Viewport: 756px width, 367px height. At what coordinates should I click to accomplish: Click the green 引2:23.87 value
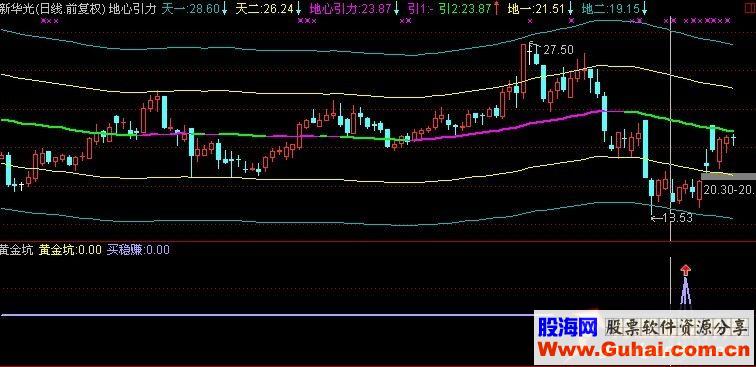(x=464, y=8)
